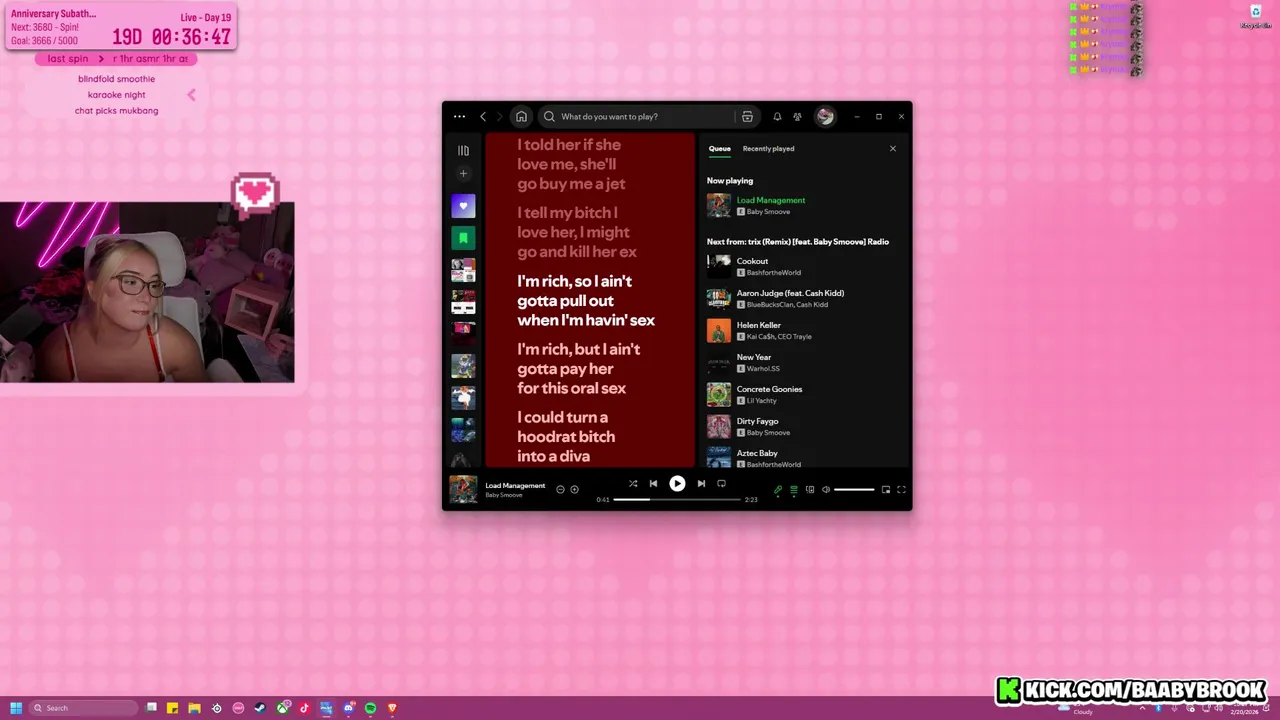Viewport: 1280px width, 720px height.
Task: Click the Windows taskbar Search box
Action: pyautogui.click(x=84, y=708)
